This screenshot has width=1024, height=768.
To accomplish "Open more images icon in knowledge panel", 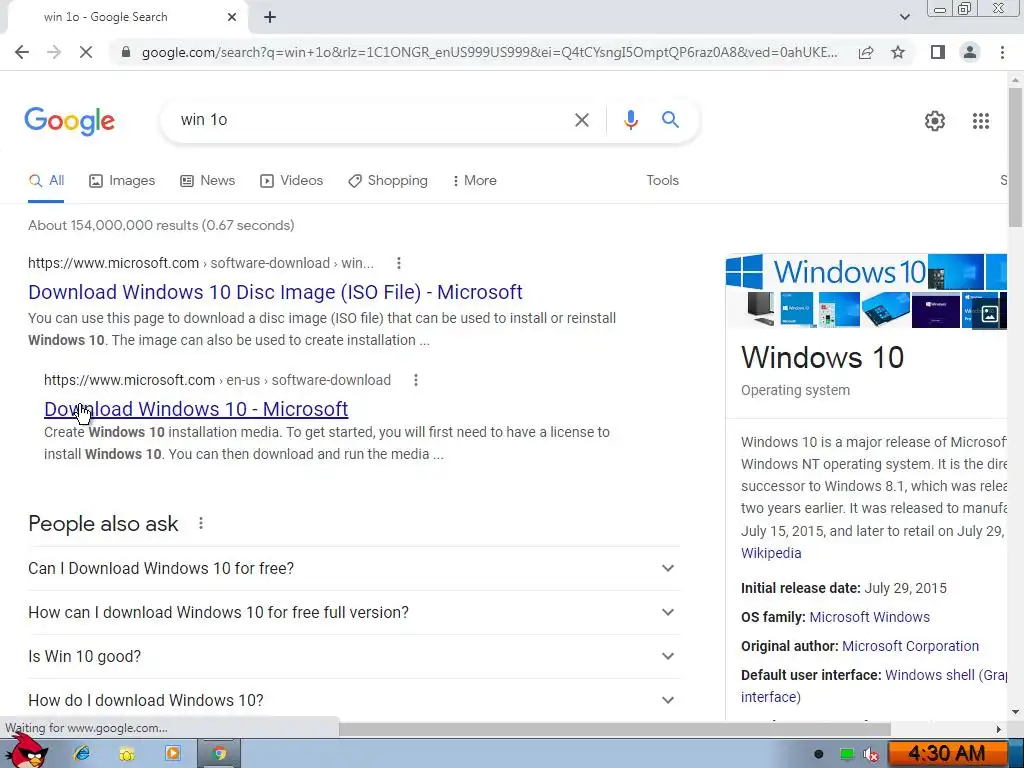I will coord(989,314).
